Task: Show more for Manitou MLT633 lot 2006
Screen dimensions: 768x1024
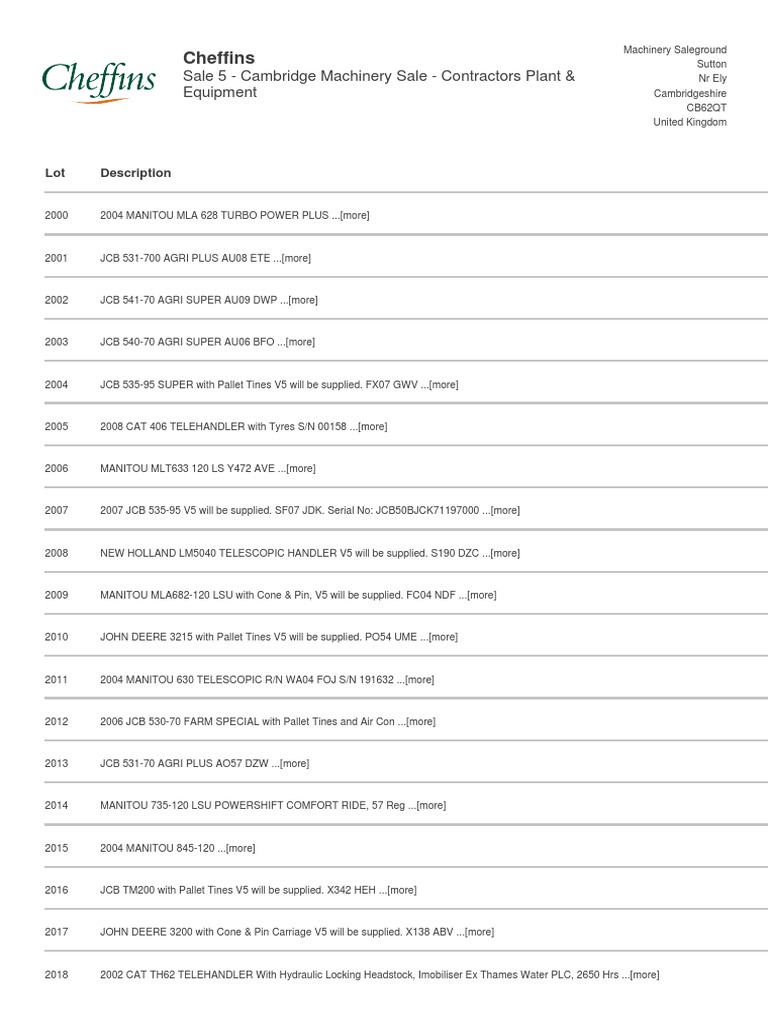Action: (301, 469)
